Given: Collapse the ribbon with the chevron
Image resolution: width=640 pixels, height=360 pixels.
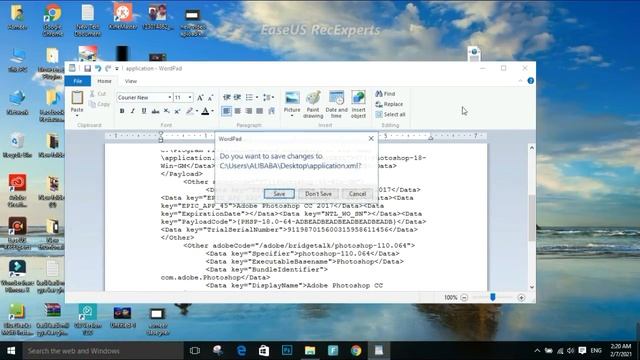Looking at the screenshot, I should 520,81.
